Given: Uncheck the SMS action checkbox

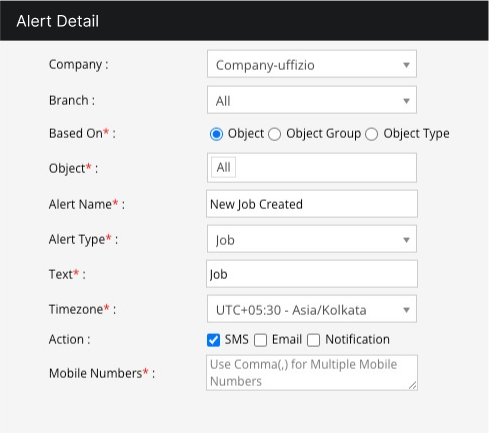Looking at the screenshot, I should point(213,340).
